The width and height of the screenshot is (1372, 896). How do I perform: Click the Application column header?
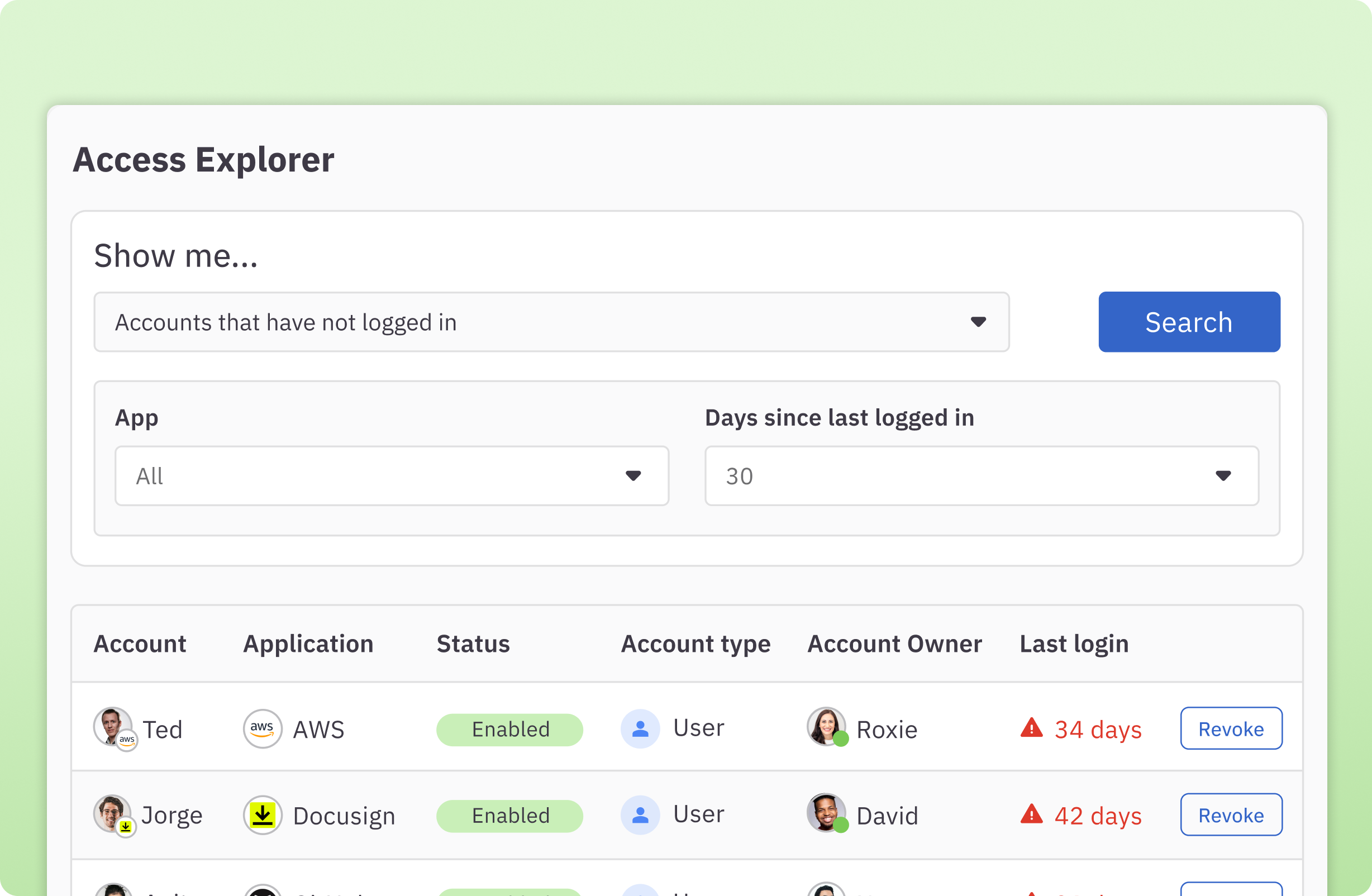pos(308,644)
